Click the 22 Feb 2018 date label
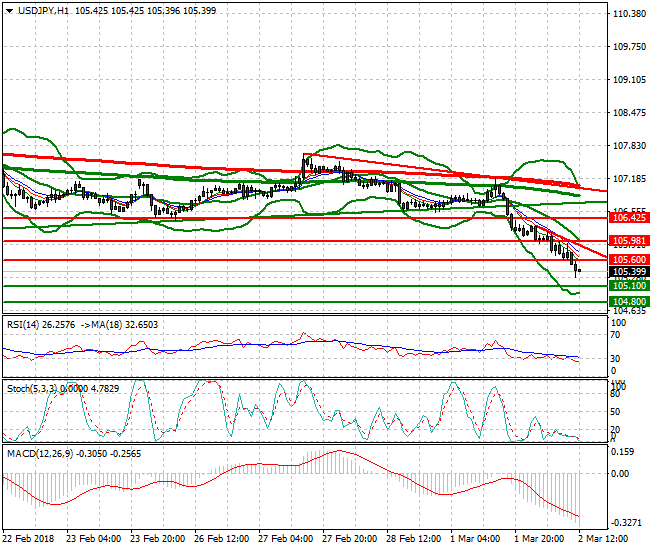 click(x=27, y=538)
